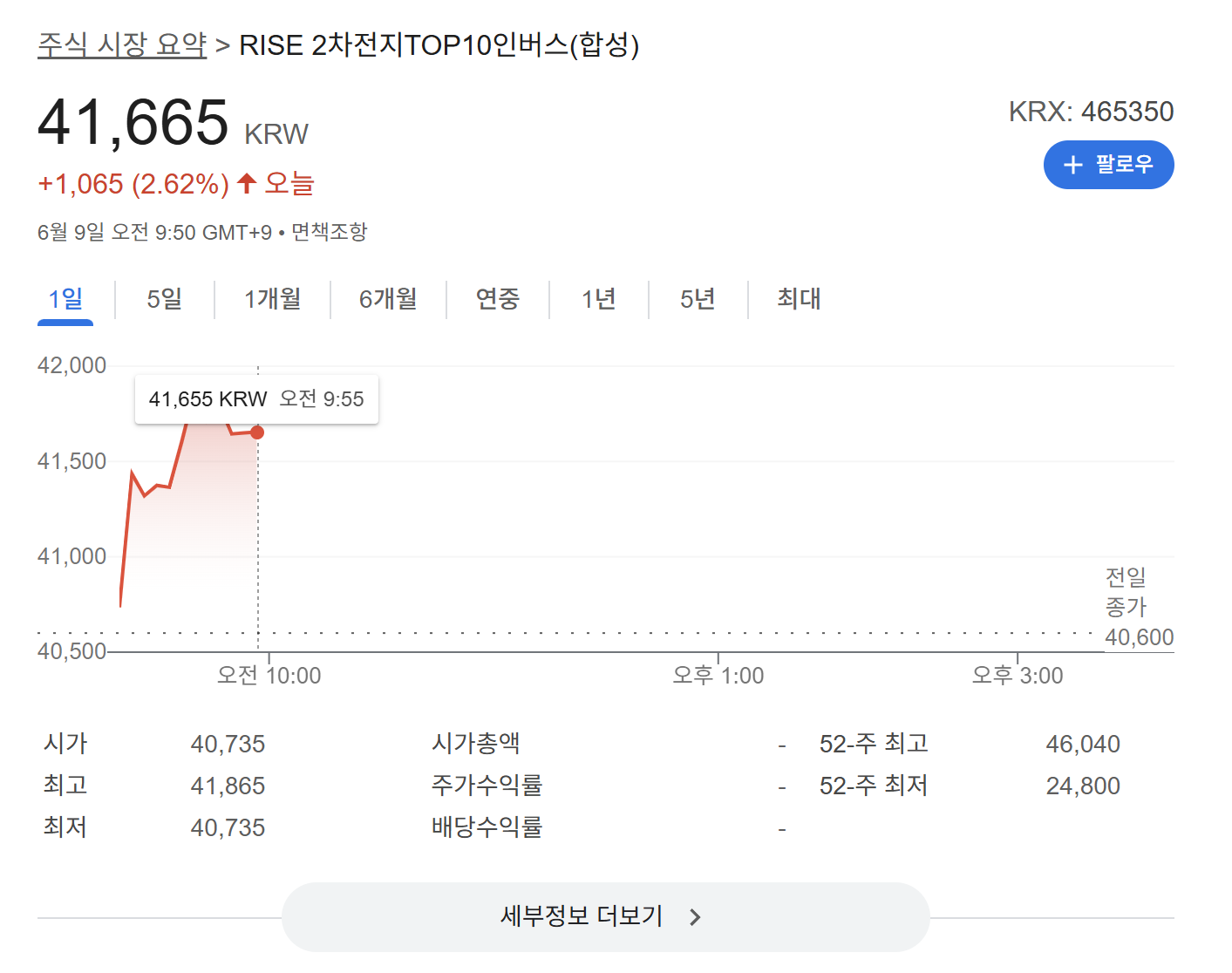Click the 전일 종가 40,600 label

tap(1138, 608)
